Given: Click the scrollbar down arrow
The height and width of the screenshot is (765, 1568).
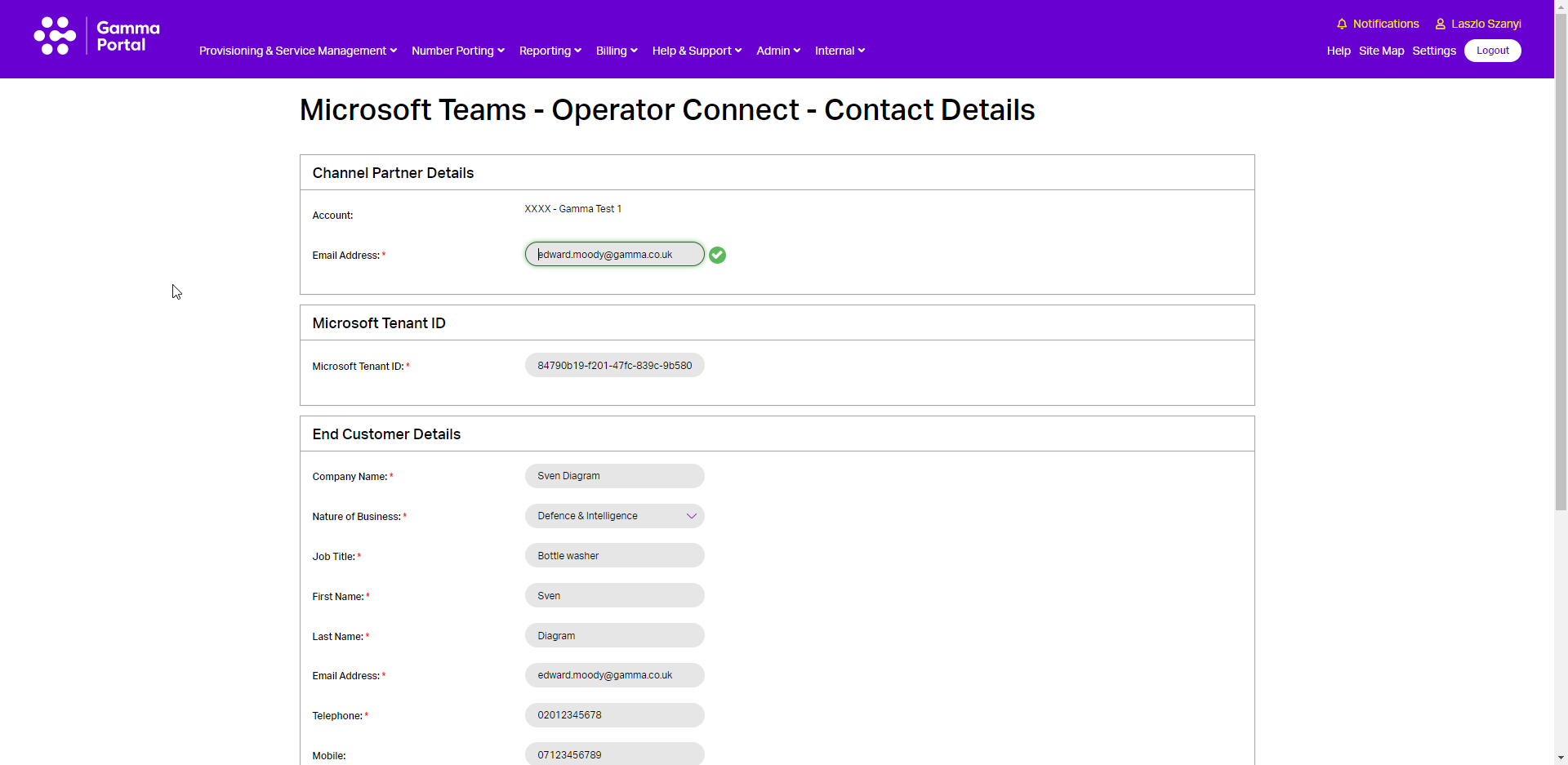Looking at the screenshot, I should (x=1561, y=758).
